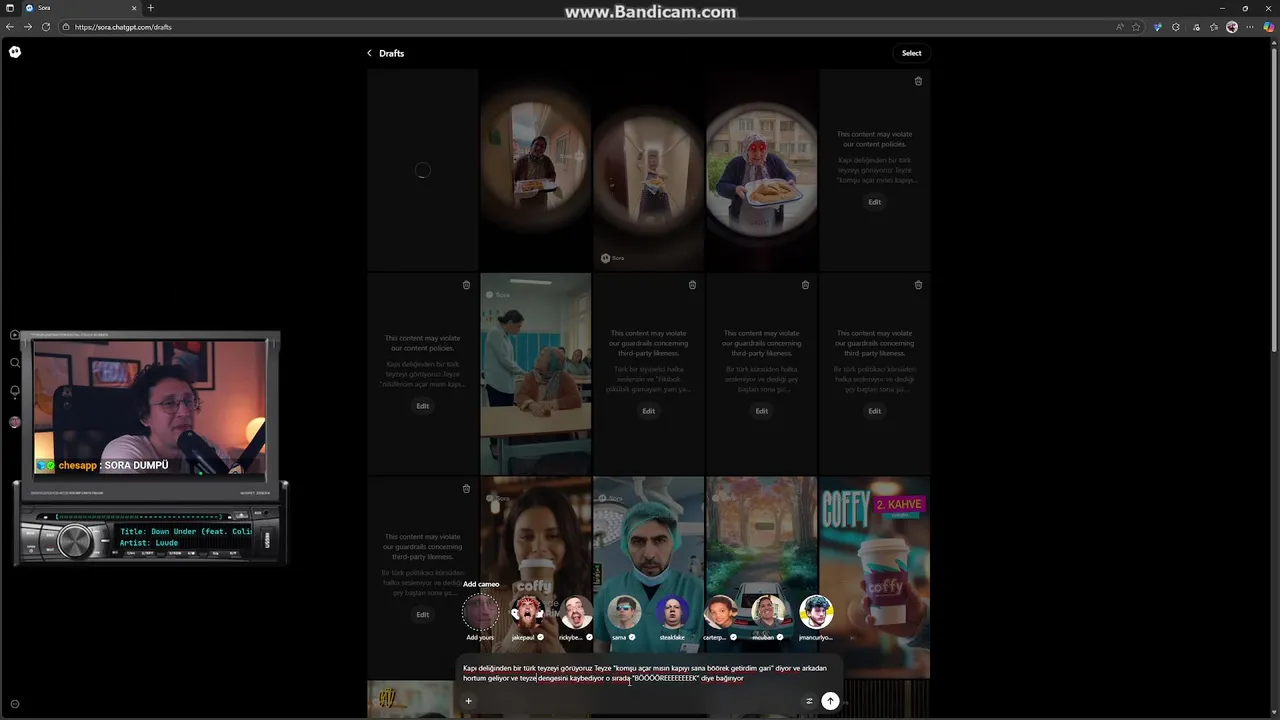Delete the blocked "Türk bir siyasetçi" draft
This screenshot has height=720, width=1280.
click(692, 285)
